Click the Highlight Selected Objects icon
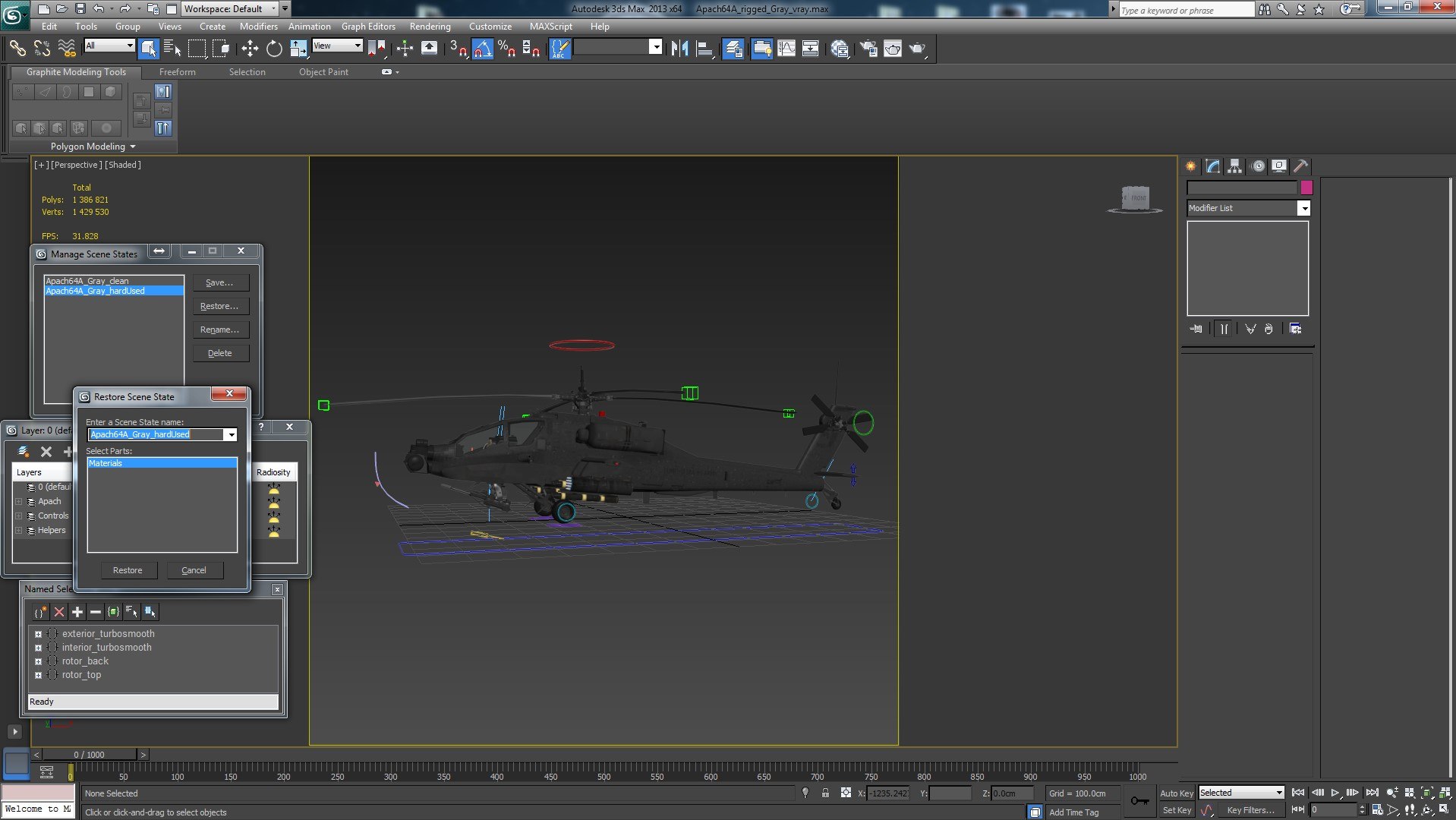1456x820 pixels. click(x=150, y=612)
